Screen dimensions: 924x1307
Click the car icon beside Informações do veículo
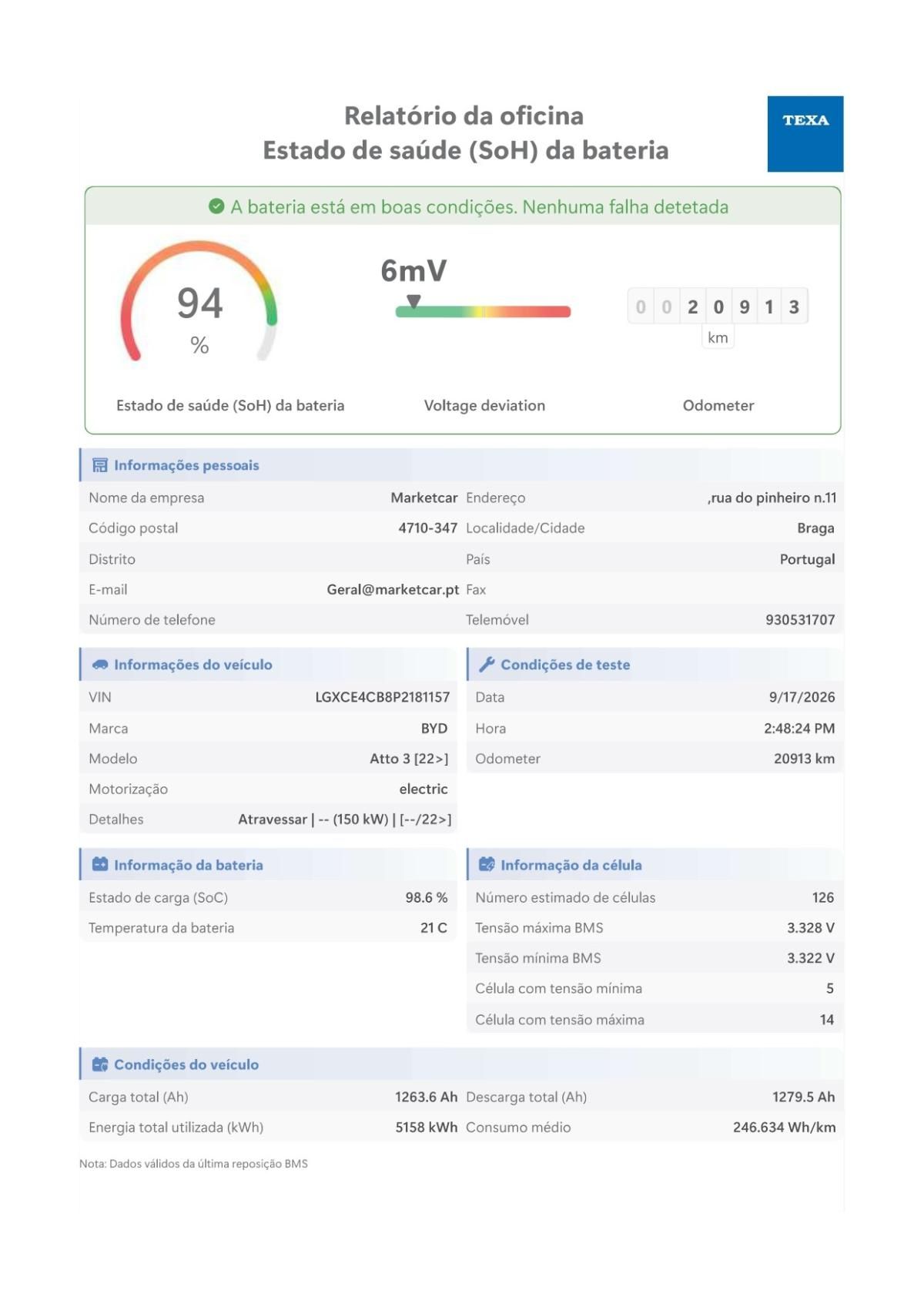100,665
